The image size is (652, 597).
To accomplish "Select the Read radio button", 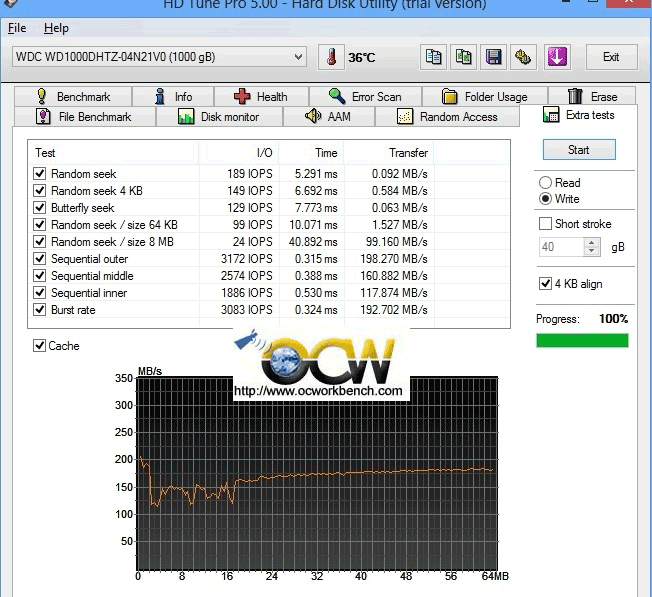I will (x=545, y=183).
